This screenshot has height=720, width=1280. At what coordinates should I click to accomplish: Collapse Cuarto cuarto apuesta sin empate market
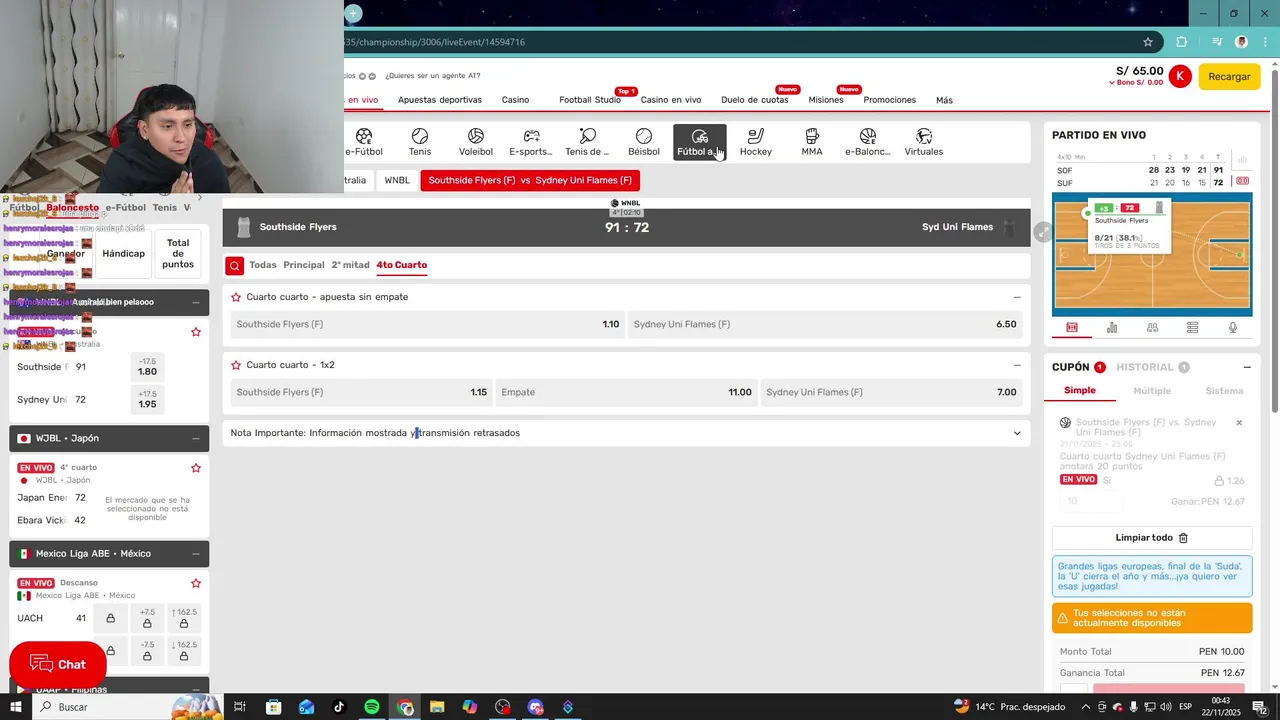pos(1017,297)
